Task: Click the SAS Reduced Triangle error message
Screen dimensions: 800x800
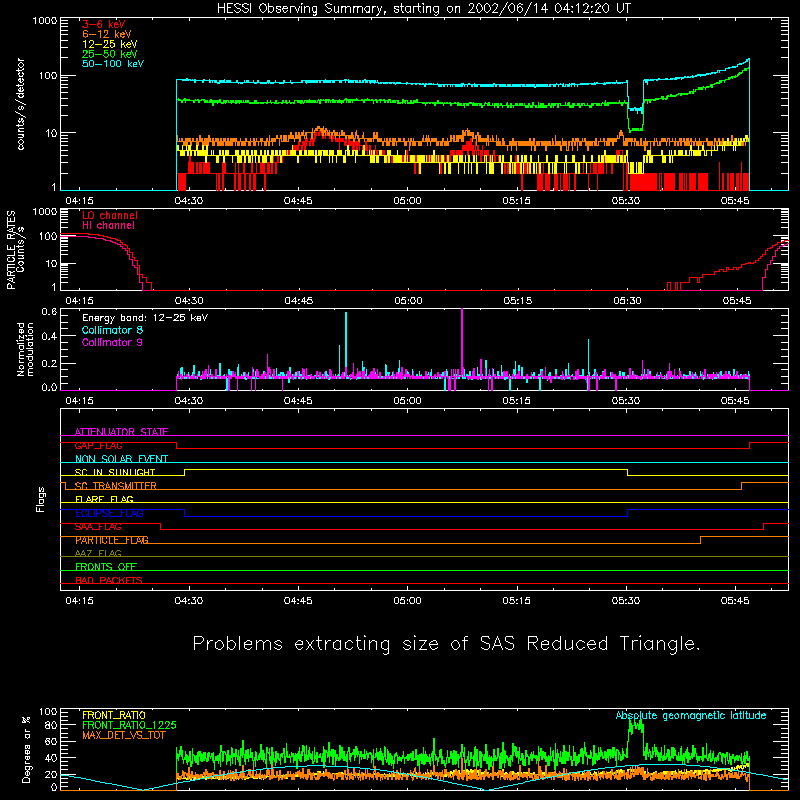Action: point(446,644)
